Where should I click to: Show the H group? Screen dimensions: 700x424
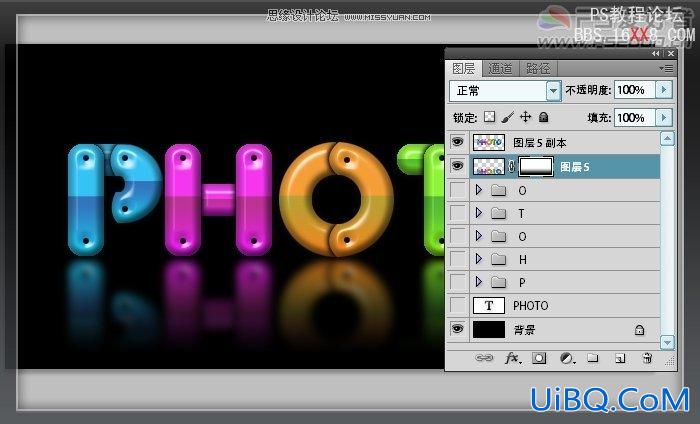(x=458, y=259)
